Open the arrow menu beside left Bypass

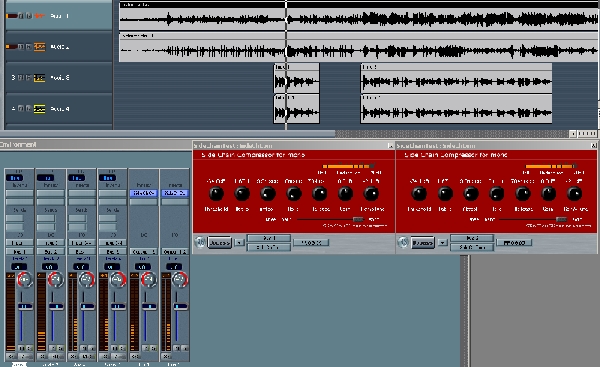(x=239, y=243)
